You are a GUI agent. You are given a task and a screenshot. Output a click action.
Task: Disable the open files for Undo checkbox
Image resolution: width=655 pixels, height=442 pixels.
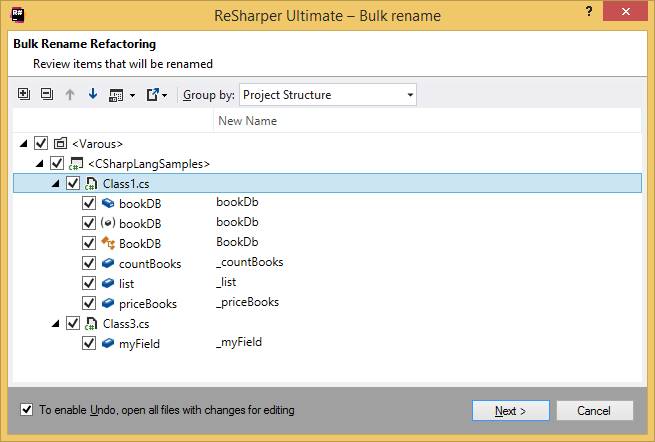tap(26, 410)
